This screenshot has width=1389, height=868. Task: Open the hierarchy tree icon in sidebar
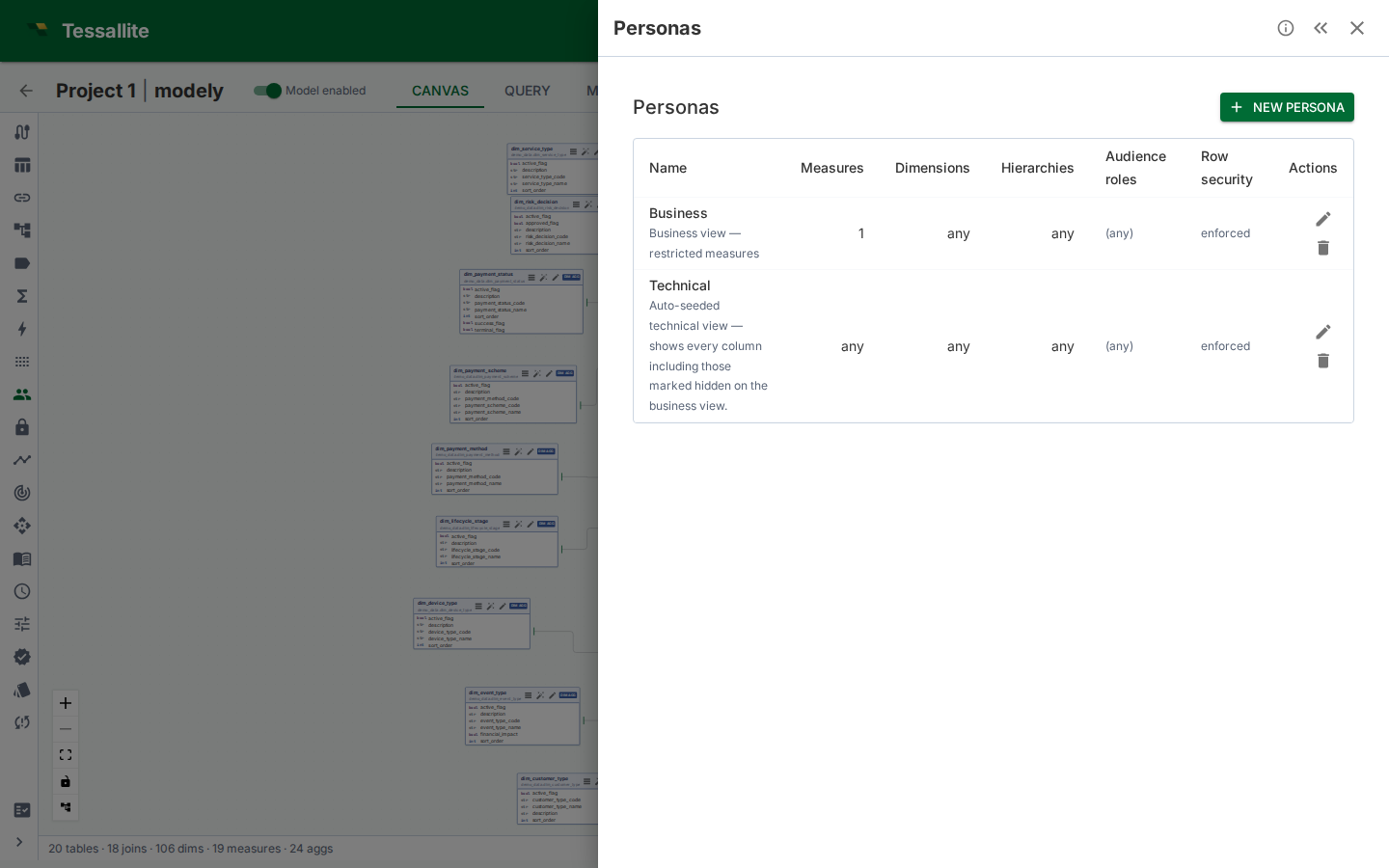coord(21,231)
